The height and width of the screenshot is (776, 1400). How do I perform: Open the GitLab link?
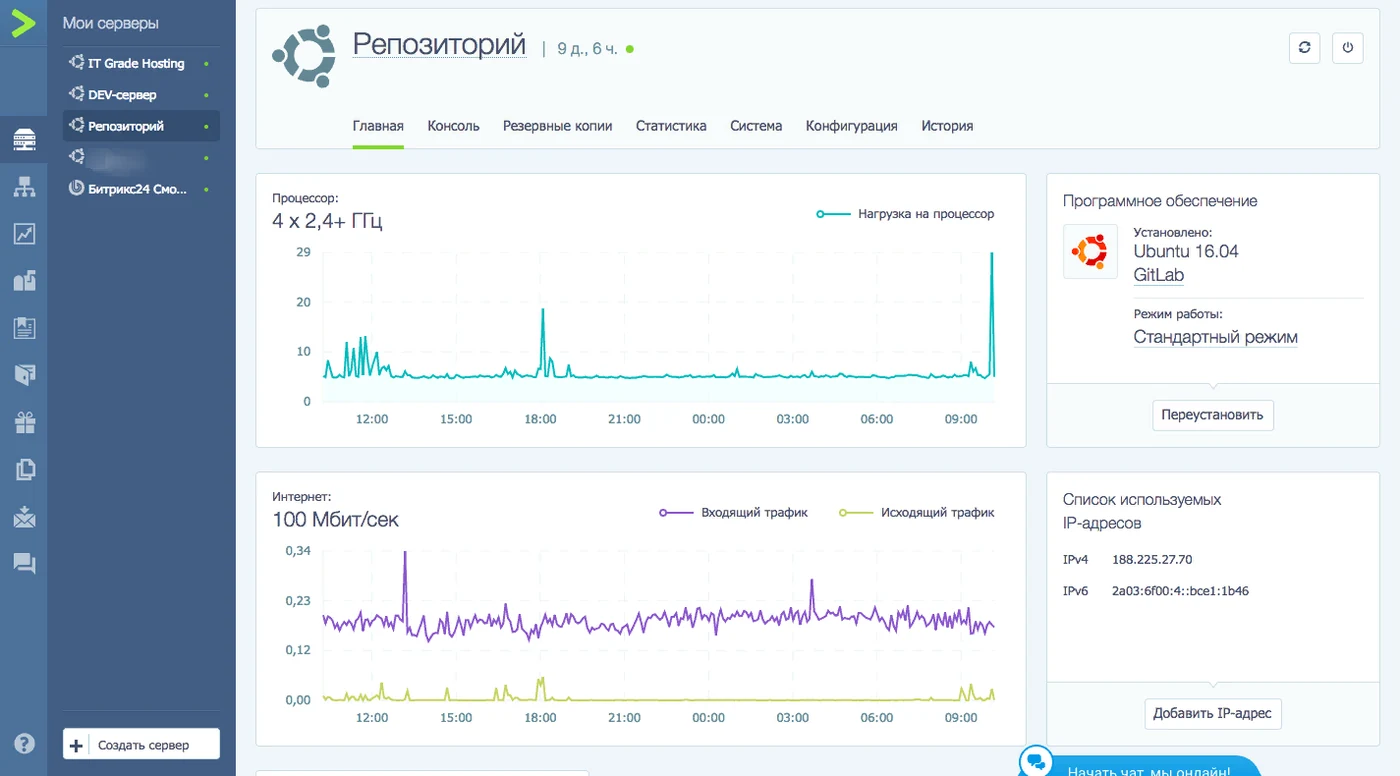coord(1159,275)
